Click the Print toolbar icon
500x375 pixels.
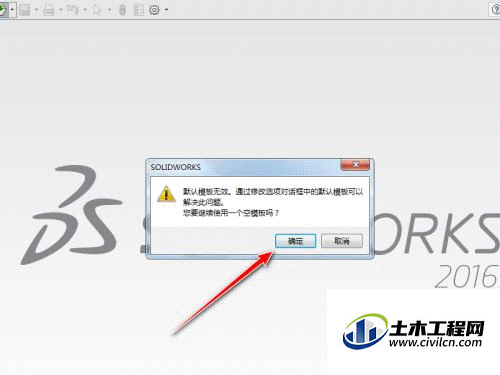click(49, 10)
